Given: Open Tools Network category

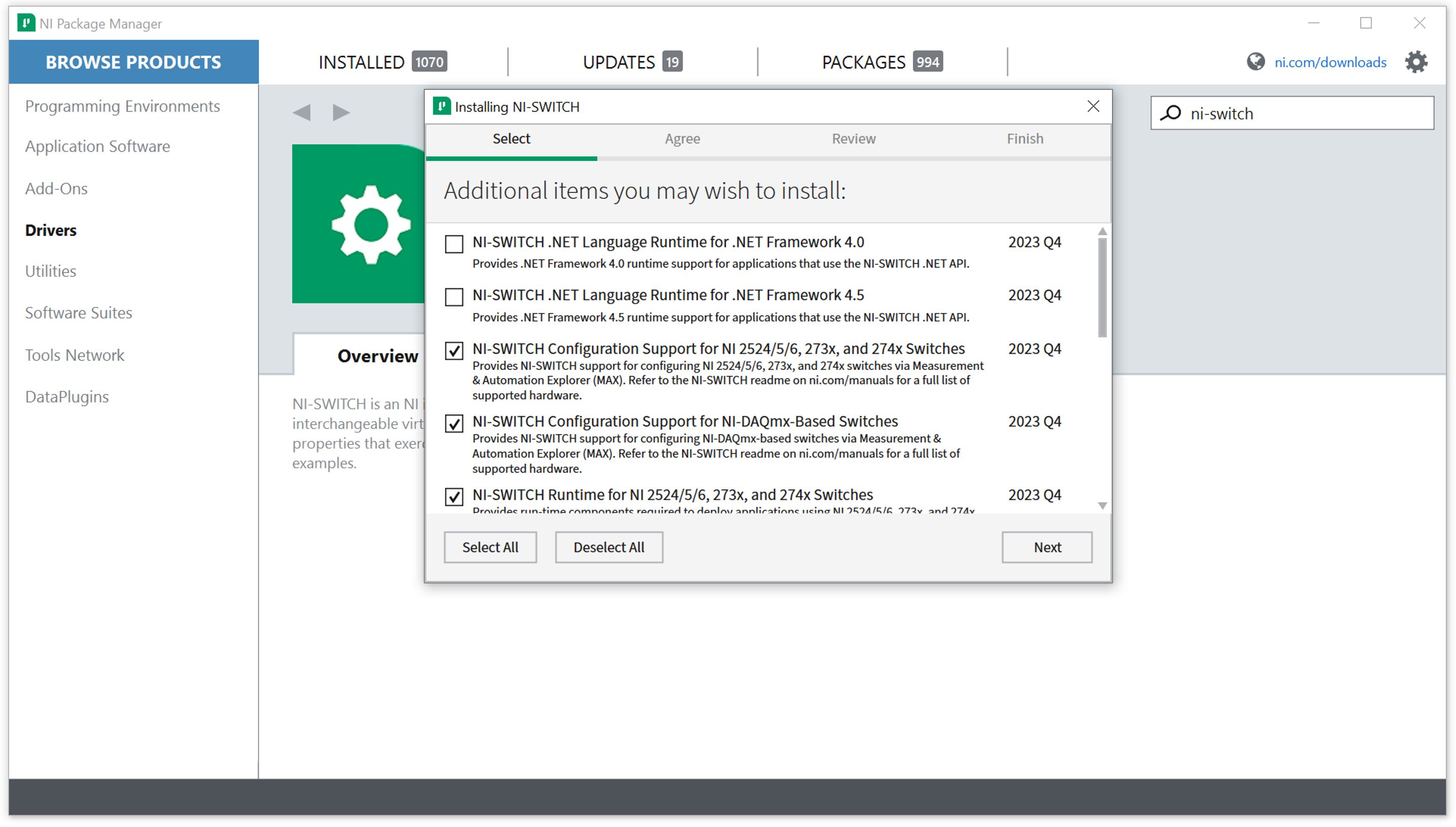Looking at the screenshot, I should click(75, 355).
